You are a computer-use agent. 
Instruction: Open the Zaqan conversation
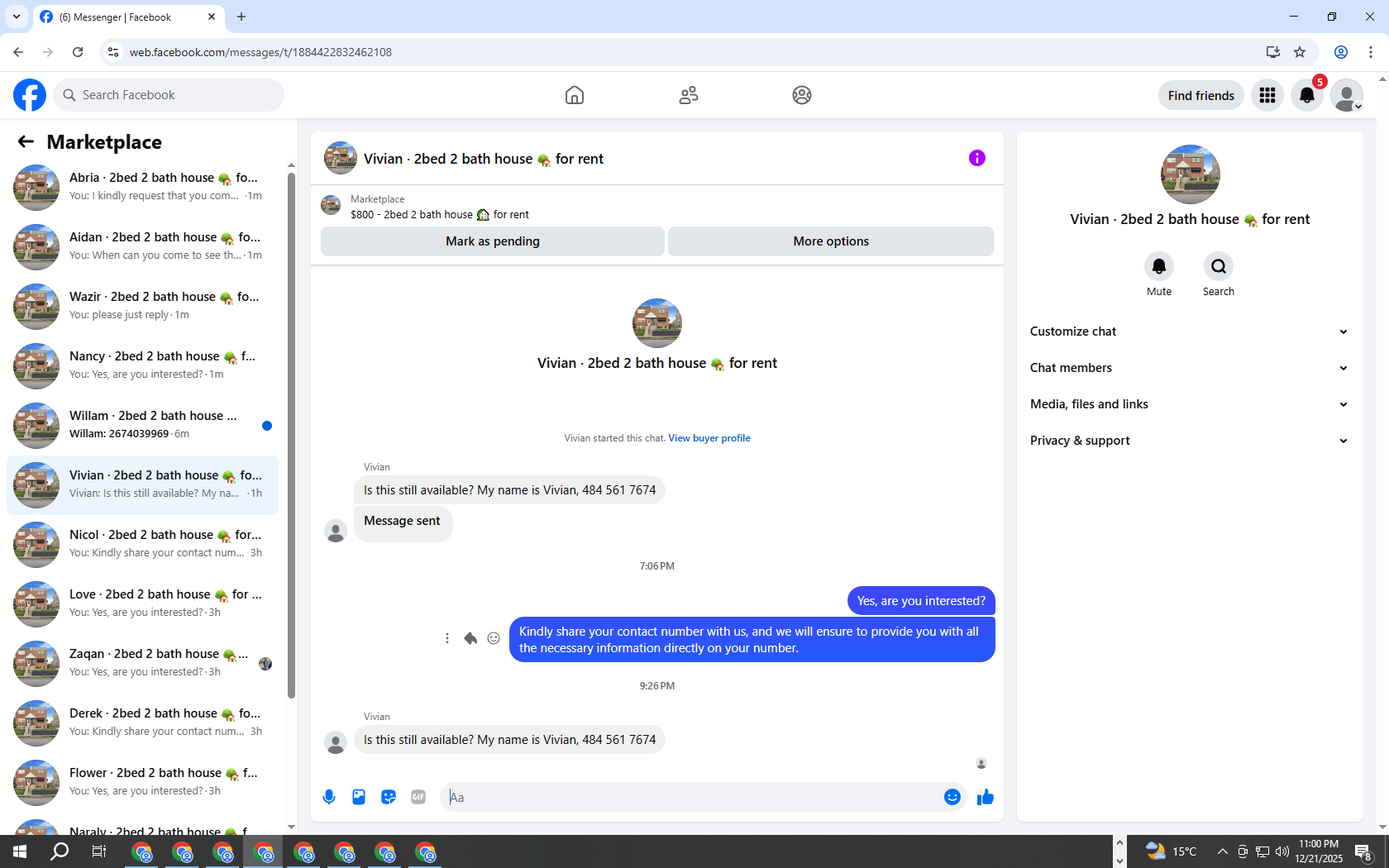coord(143,663)
